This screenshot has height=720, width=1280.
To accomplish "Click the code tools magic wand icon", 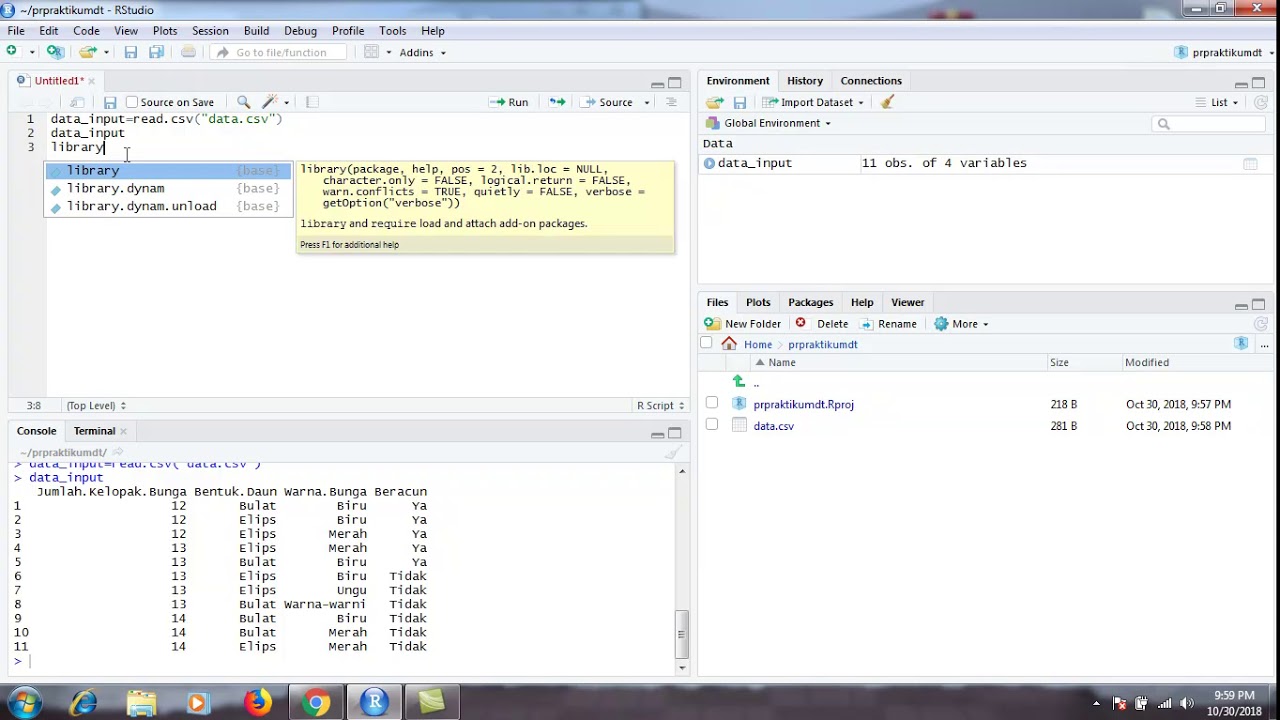I will click(x=269, y=102).
